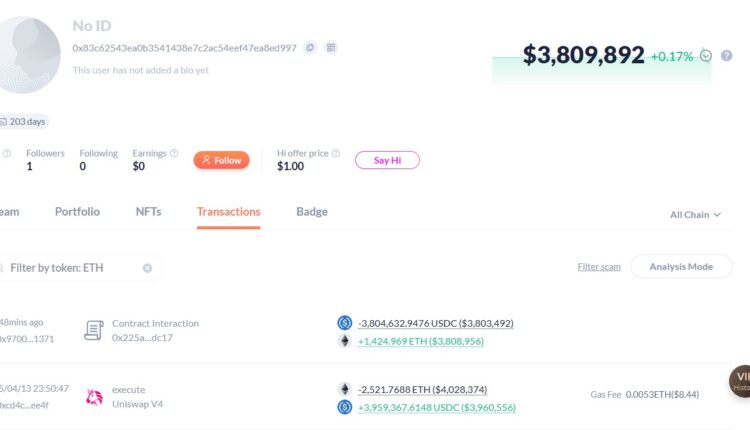Open the 0x225a...dc17 contract address
The height and width of the screenshot is (430, 750).
(x=142, y=338)
